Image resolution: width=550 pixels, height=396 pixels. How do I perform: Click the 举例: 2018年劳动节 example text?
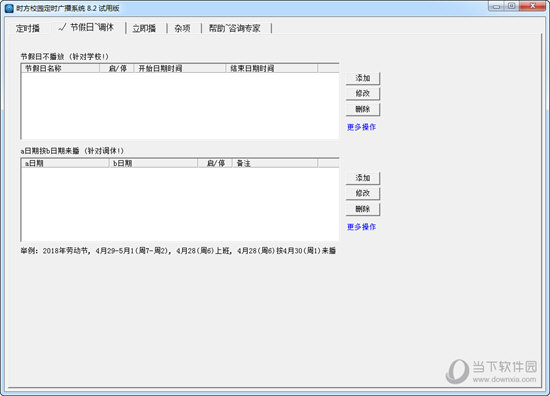click(178, 251)
